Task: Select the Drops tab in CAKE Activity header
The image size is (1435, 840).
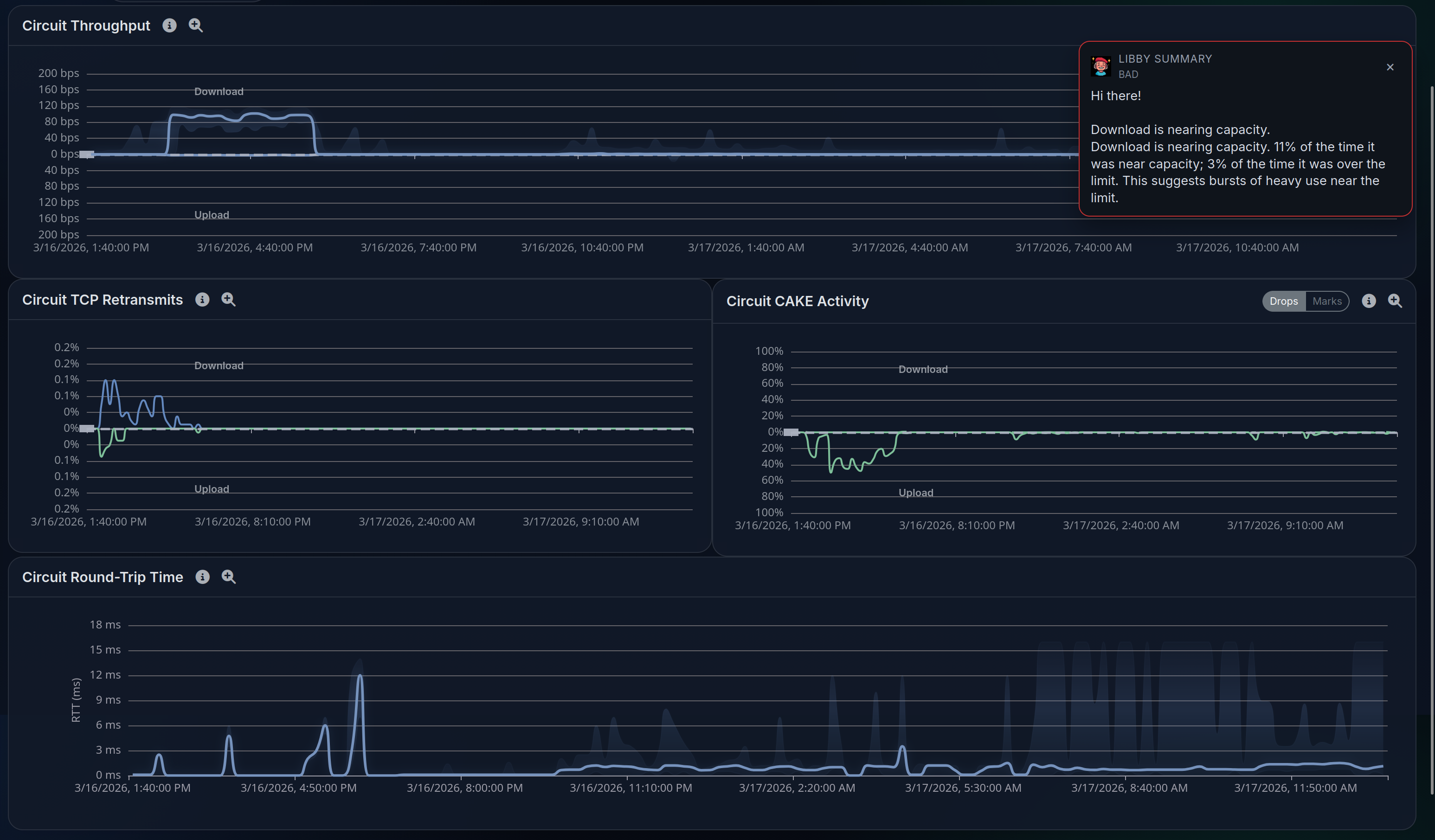Action: [x=1284, y=301]
